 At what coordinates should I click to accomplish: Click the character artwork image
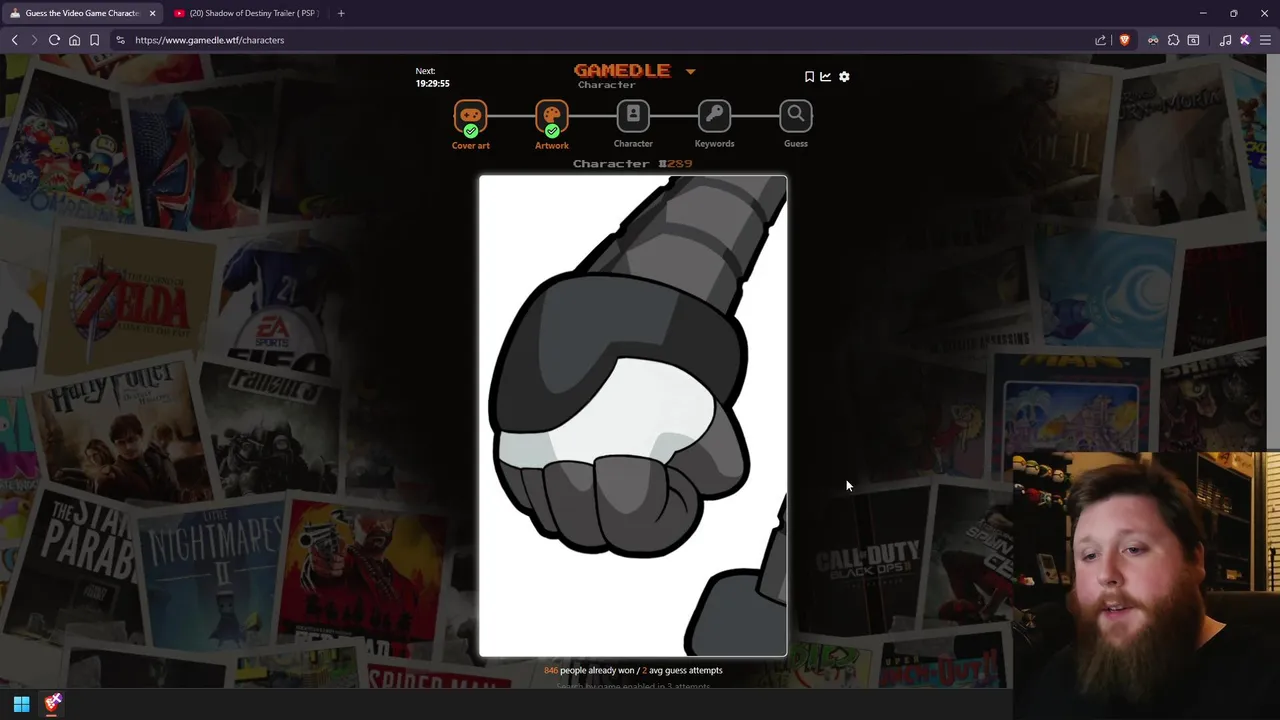[633, 416]
